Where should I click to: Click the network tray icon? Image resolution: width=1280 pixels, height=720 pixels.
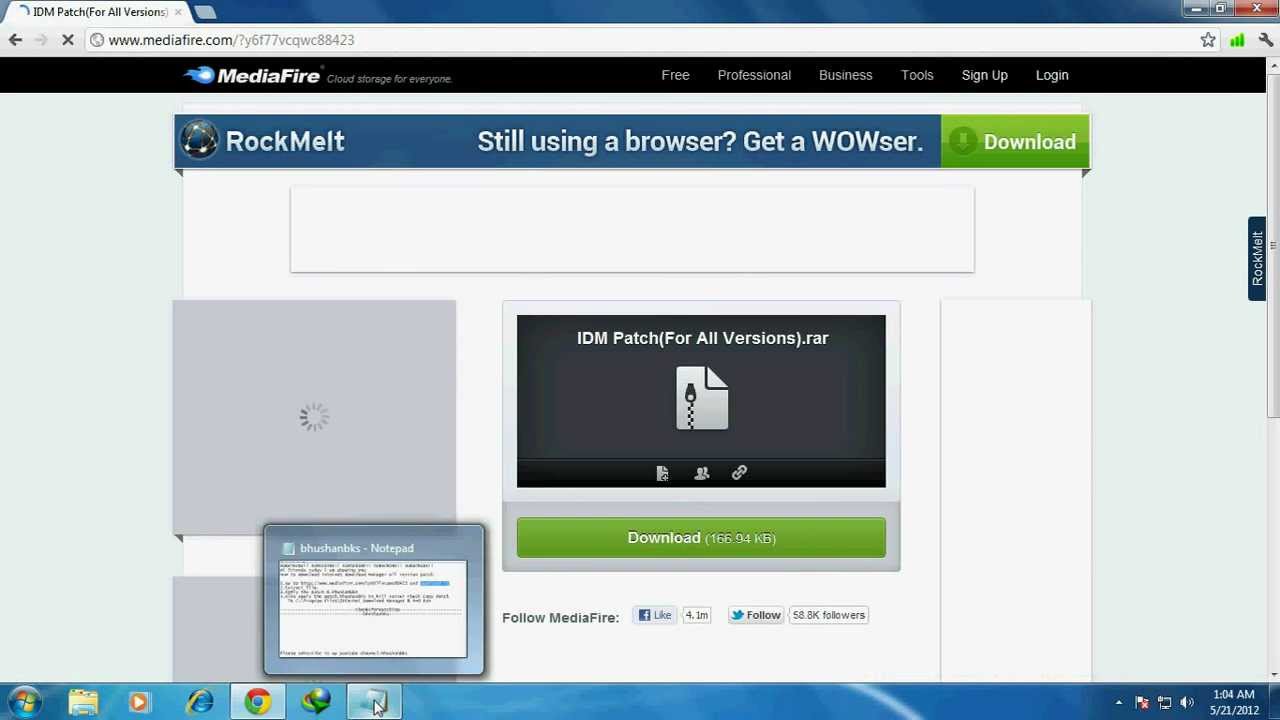pyautogui.click(x=1165, y=702)
